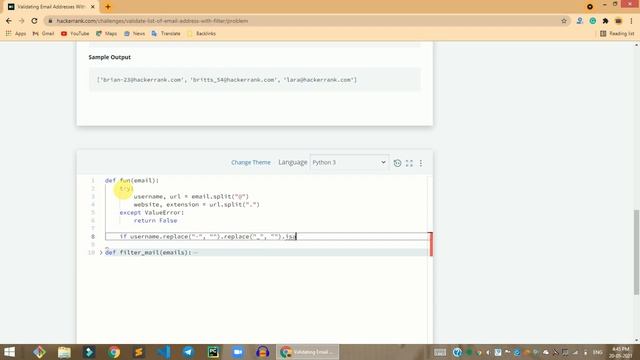Open the Translate bookmark
The image size is (640, 360).
pyautogui.click(x=166, y=33)
